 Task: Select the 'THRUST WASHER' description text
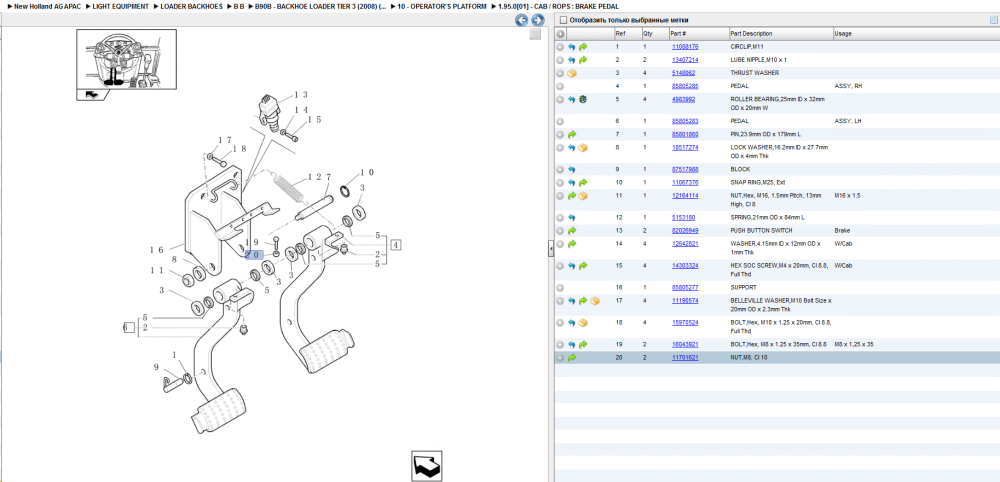754,73
